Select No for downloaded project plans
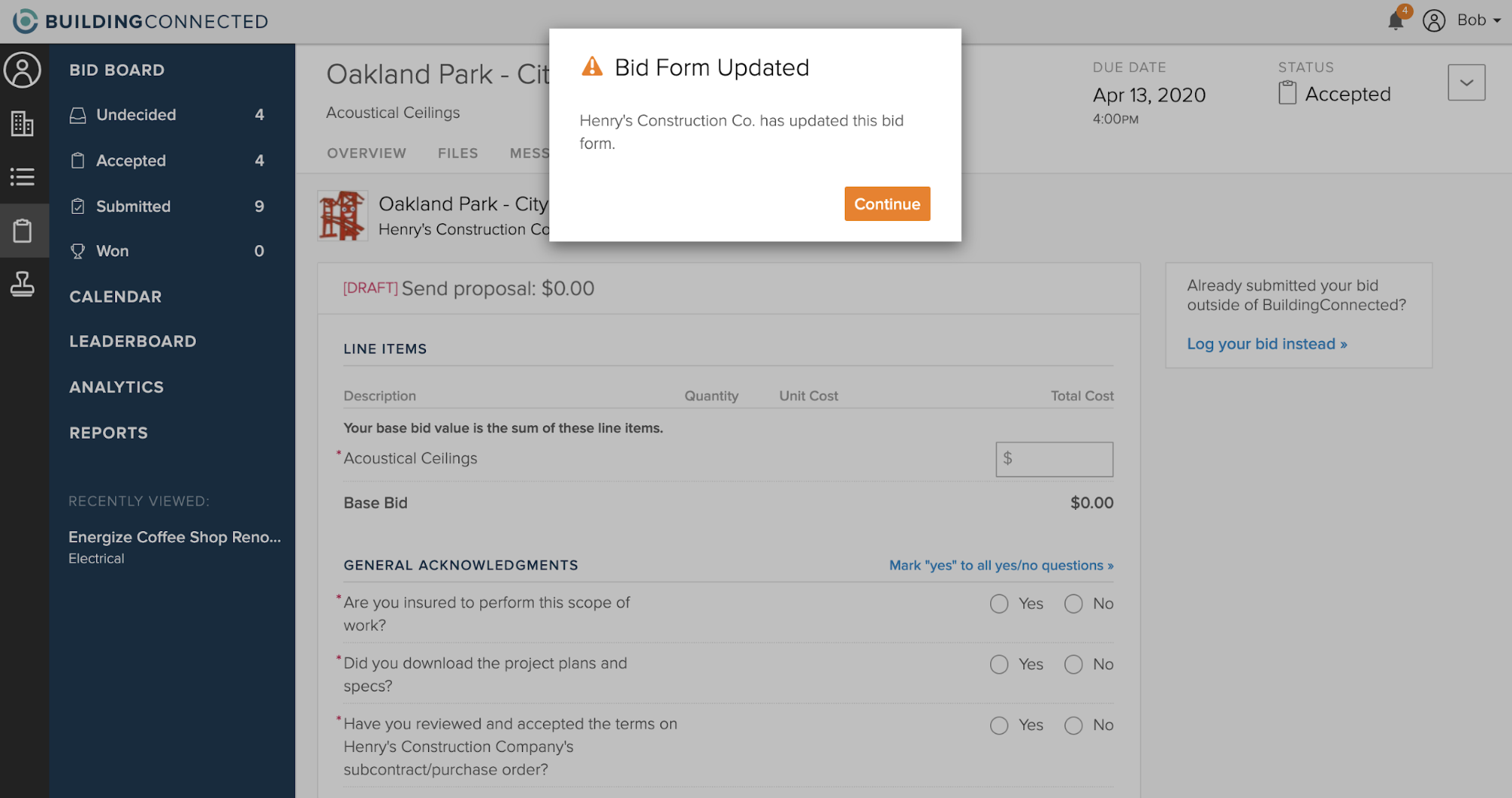This screenshot has width=1512, height=798. click(1073, 664)
